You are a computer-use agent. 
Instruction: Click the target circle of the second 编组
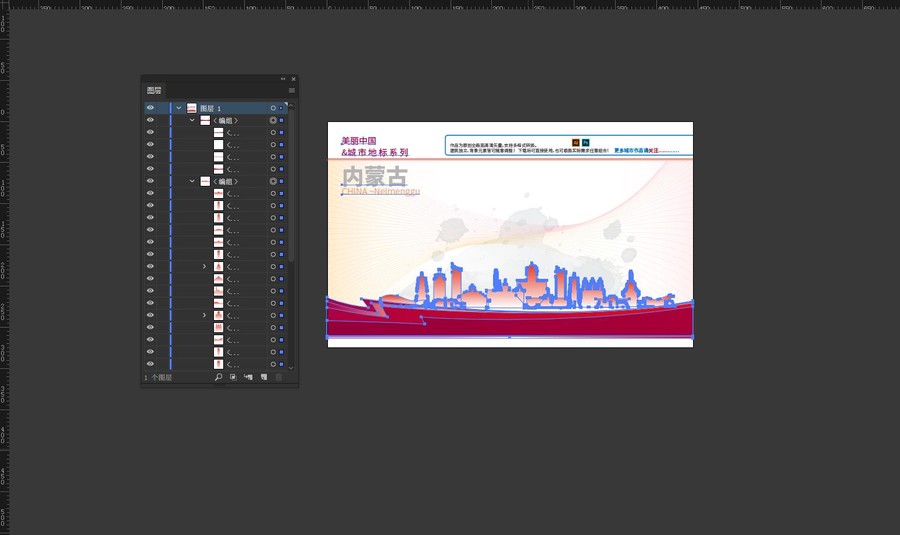pos(273,181)
